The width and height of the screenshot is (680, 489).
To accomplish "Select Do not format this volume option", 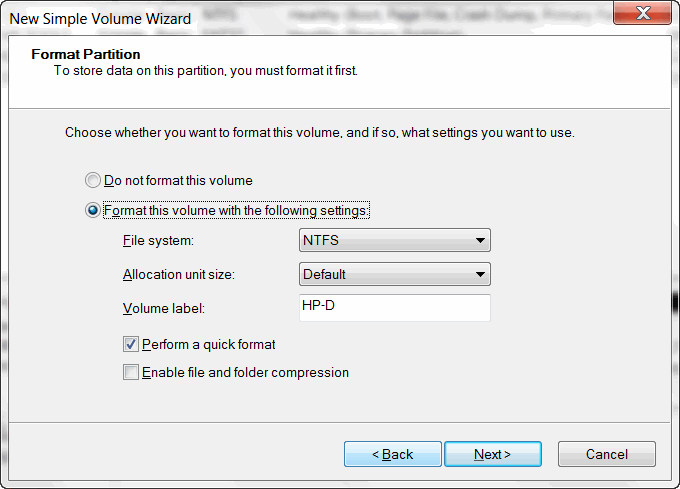I will 92,180.
